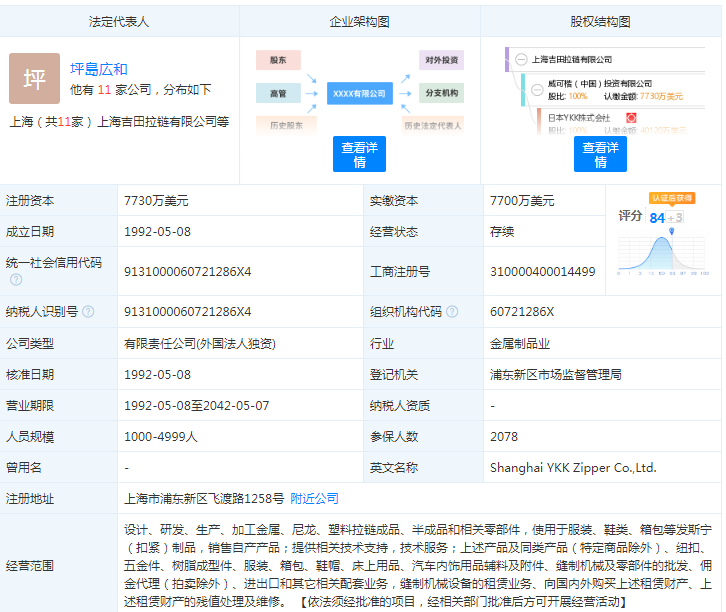Image resolution: width=726 pixels, height=612 pixels.
Task: Click the 坪 avatar tile
Action: (x=34, y=78)
